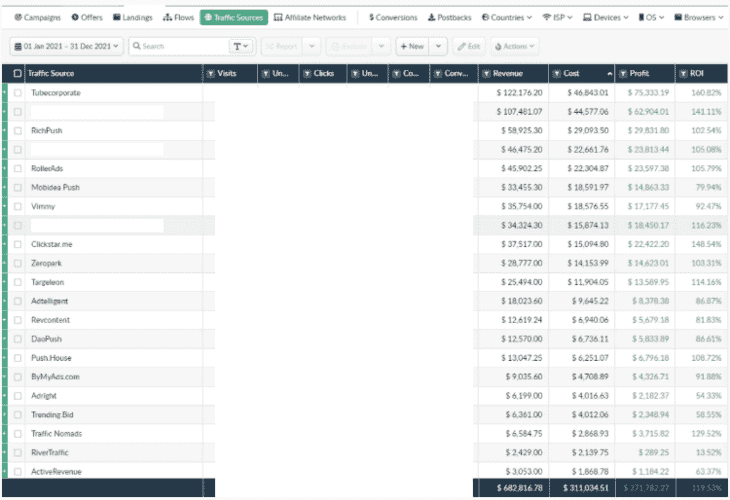Screen dimensions: 730x500
Task: Open the date range dropdown
Action: point(67,46)
